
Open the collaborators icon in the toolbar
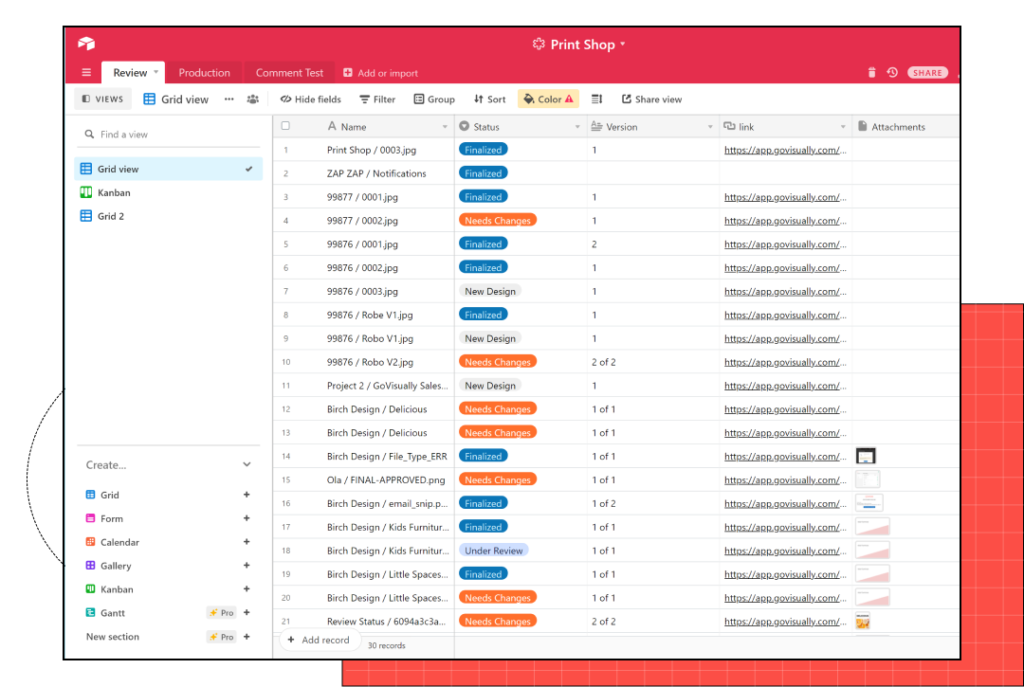coord(251,99)
